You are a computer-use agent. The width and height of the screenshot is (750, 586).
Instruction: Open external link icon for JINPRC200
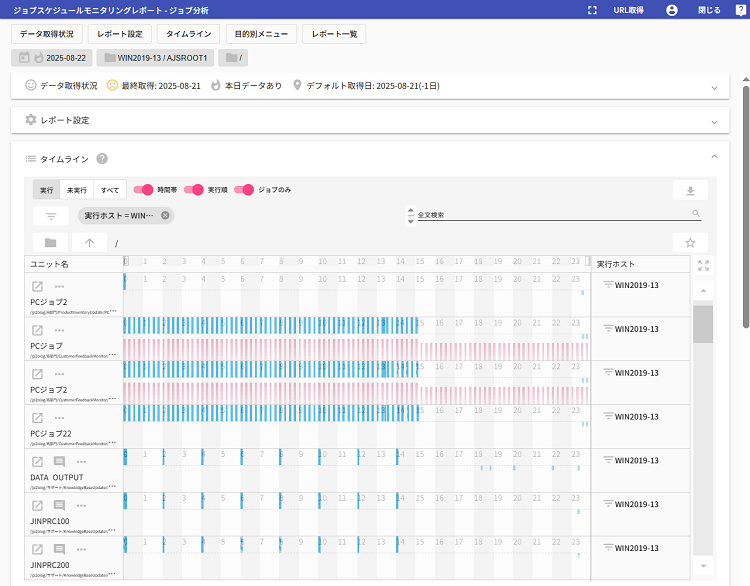37,550
